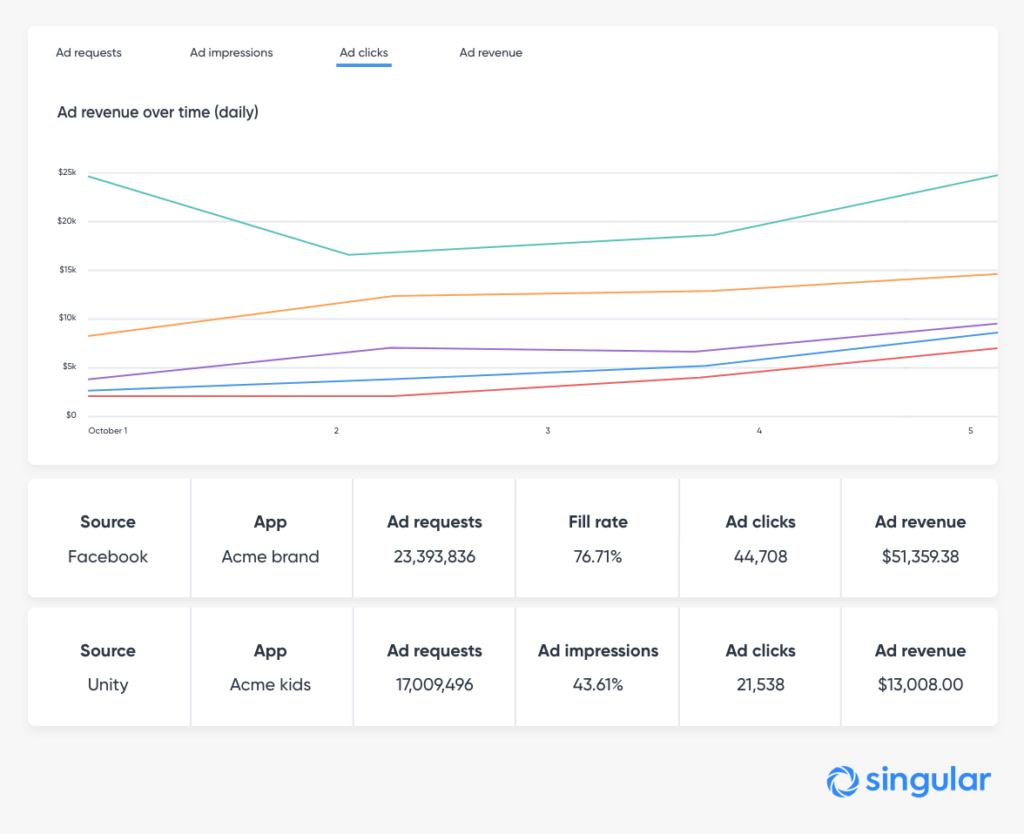Click the $51,359.38 ad revenue value

(920, 557)
